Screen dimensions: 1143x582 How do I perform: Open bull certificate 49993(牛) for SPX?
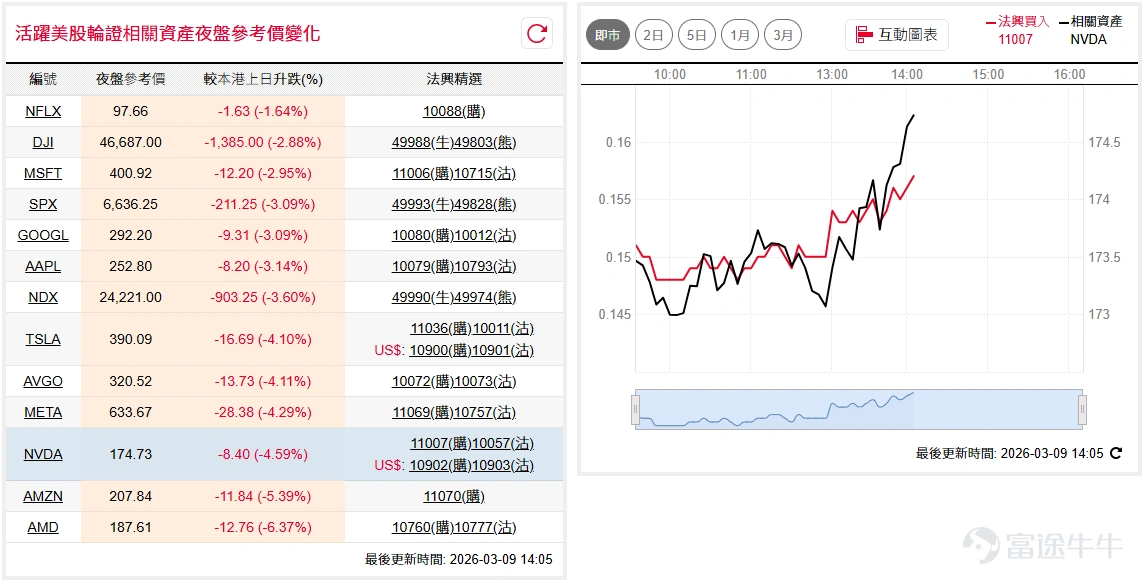(423, 205)
